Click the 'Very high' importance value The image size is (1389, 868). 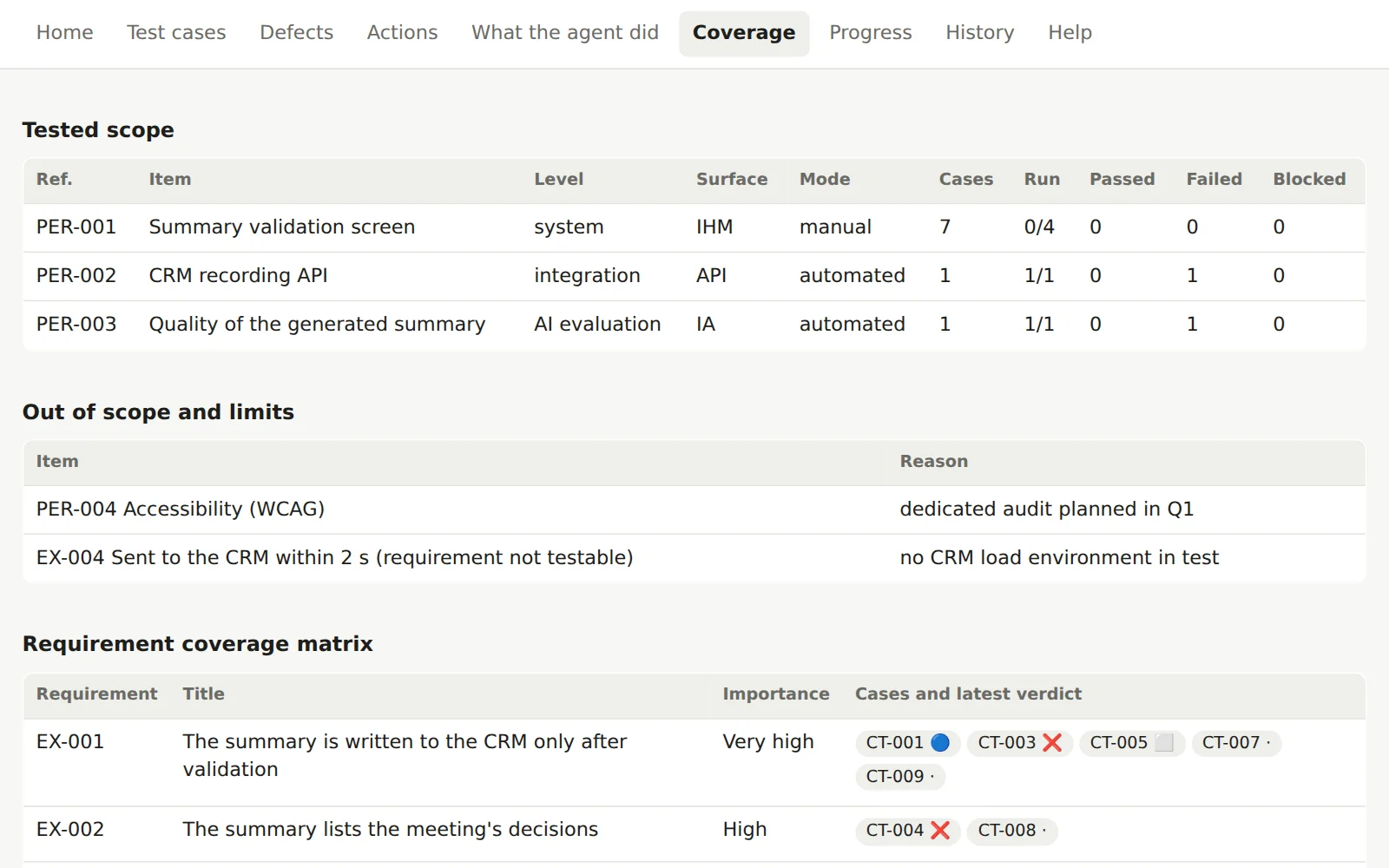(768, 742)
